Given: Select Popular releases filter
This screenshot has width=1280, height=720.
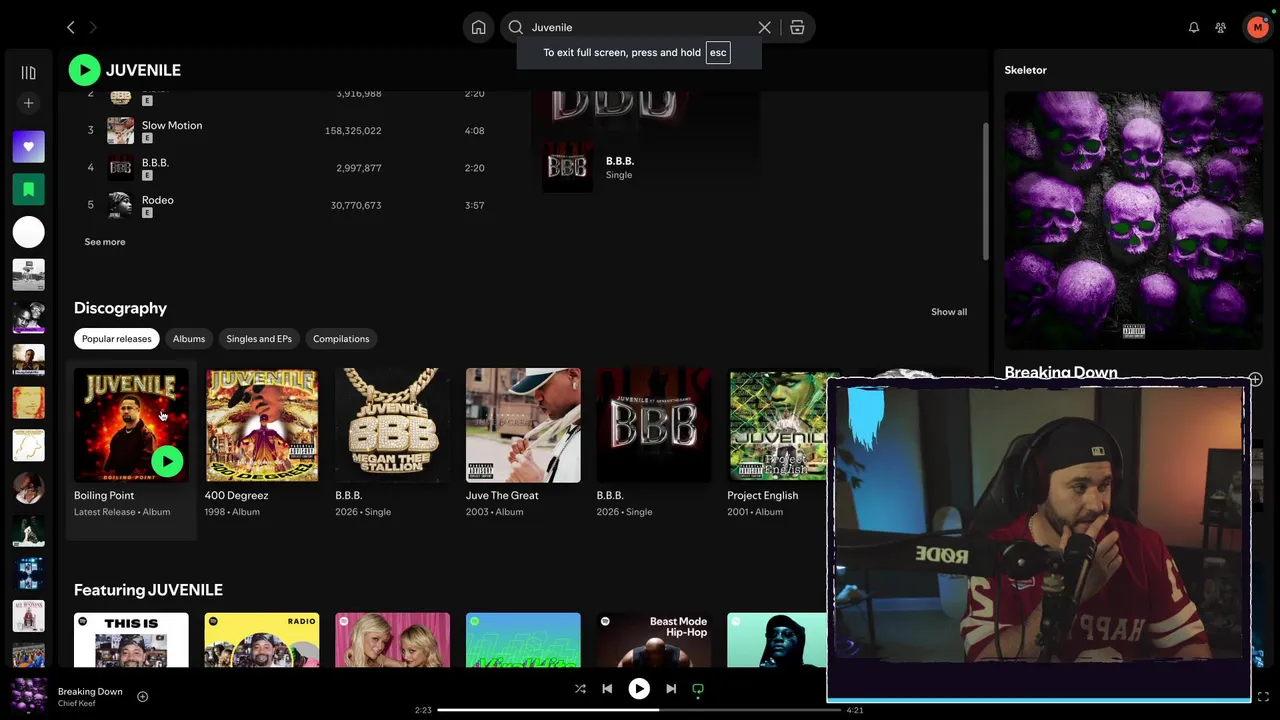Looking at the screenshot, I should pos(117,339).
